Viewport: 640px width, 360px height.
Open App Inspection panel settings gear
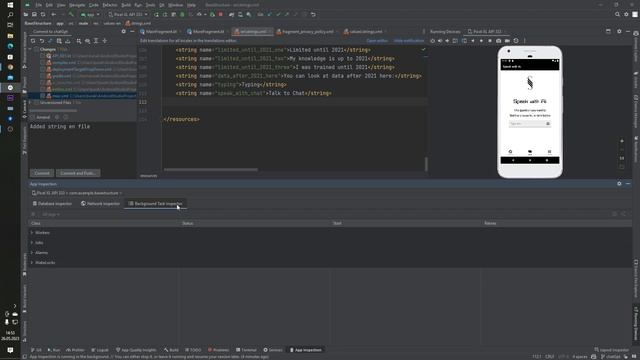(x=619, y=184)
